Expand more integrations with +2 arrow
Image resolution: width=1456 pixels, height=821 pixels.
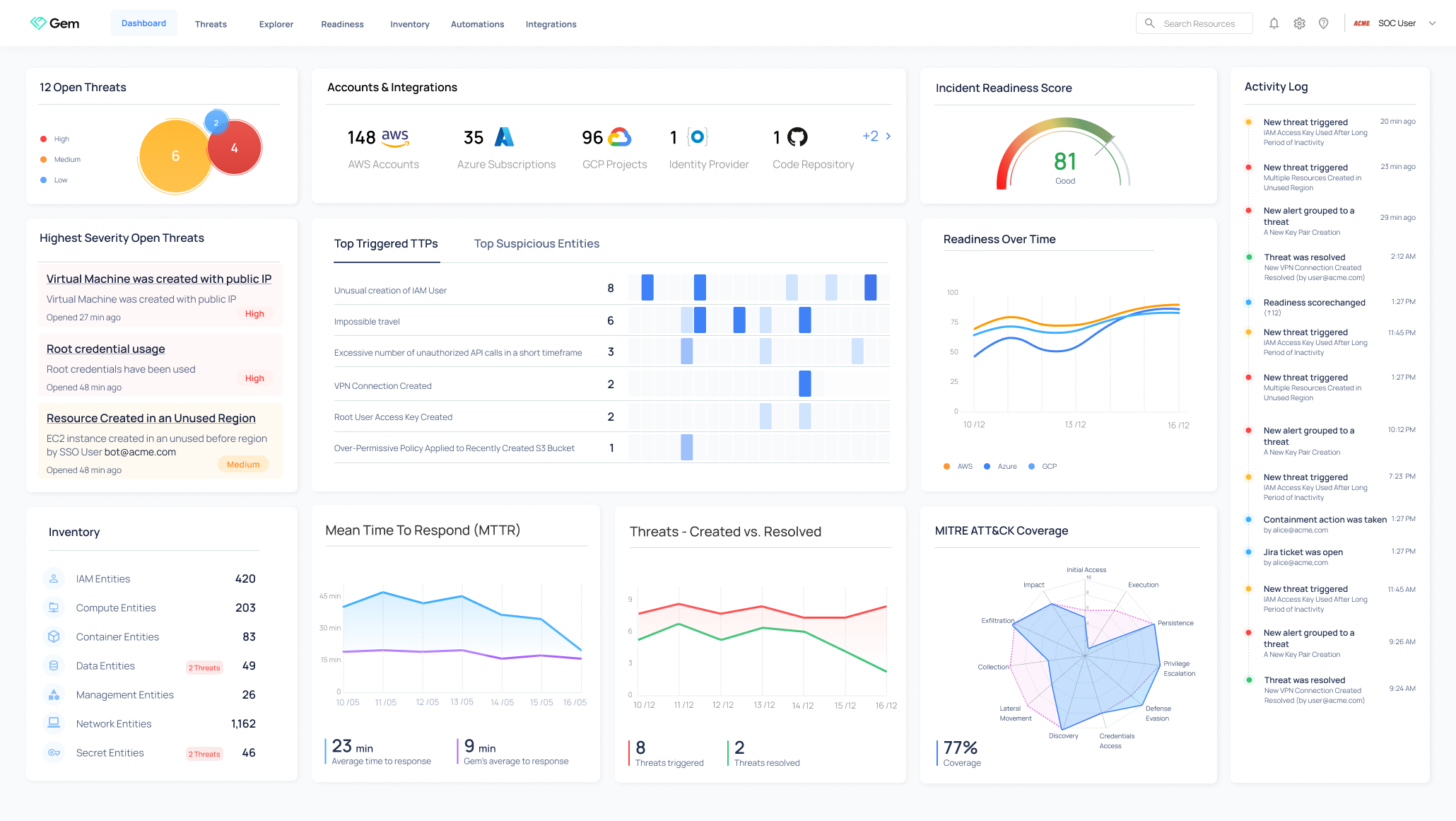pos(877,136)
